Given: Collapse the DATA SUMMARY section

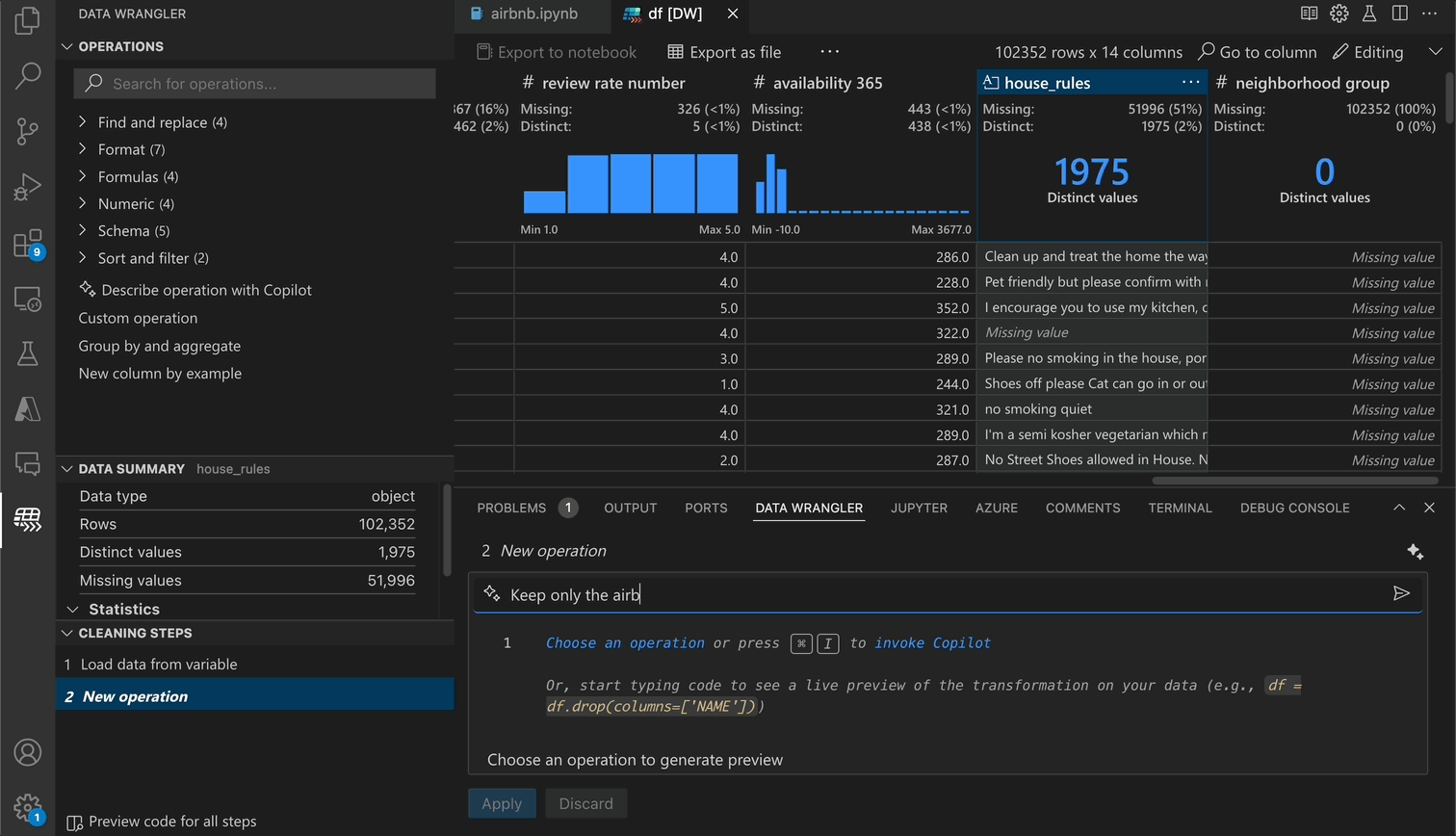Looking at the screenshot, I should 123,469.
